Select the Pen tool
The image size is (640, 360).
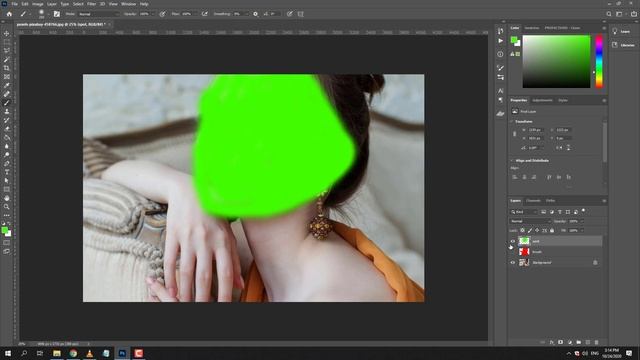tap(7, 163)
